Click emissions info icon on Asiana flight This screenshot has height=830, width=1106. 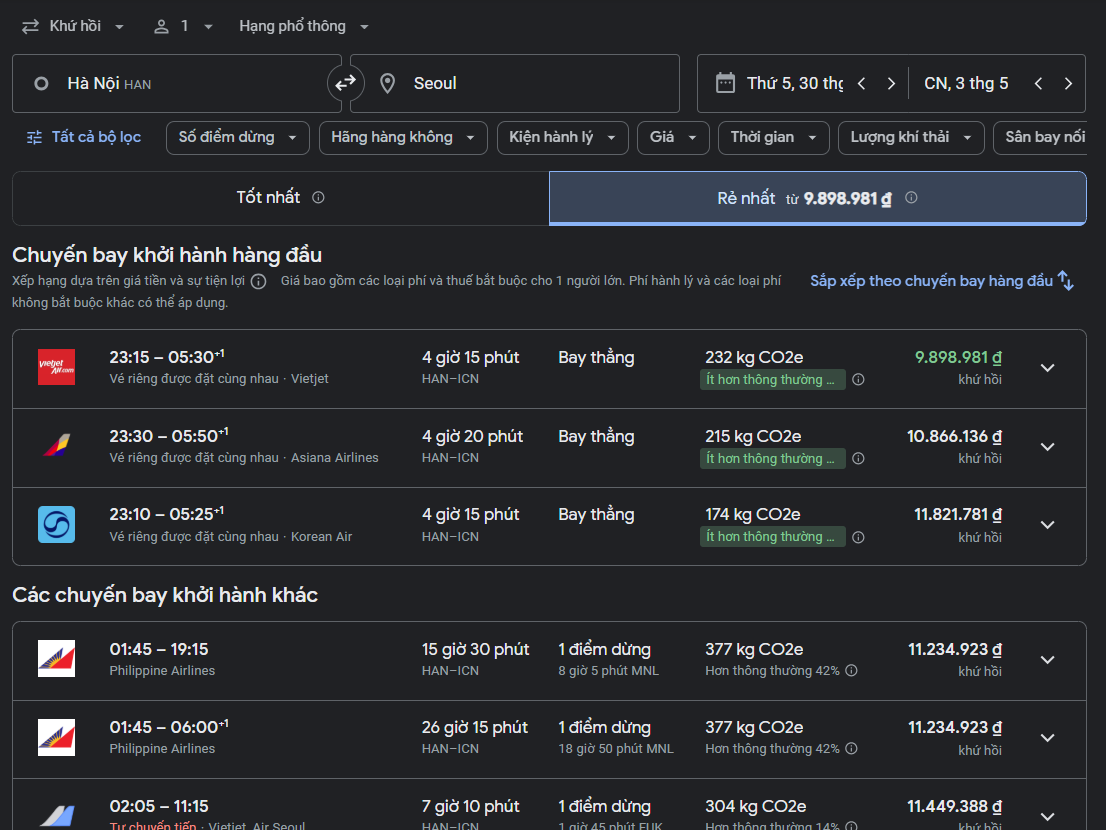click(858, 459)
